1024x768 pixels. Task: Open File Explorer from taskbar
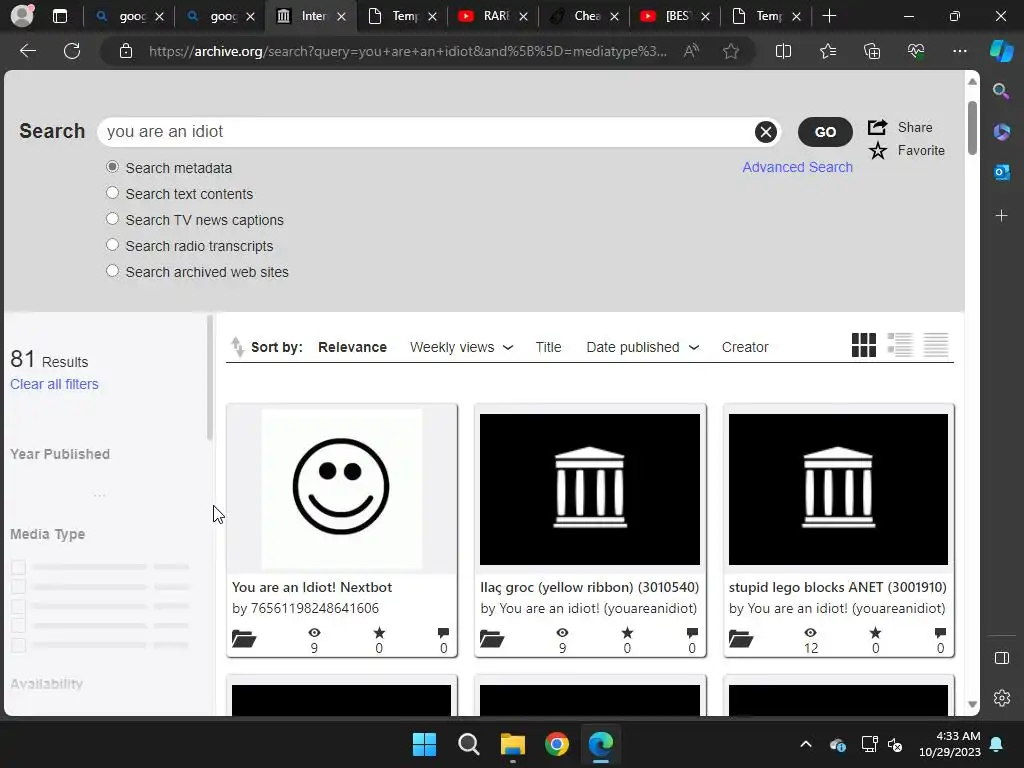[x=513, y=744]
